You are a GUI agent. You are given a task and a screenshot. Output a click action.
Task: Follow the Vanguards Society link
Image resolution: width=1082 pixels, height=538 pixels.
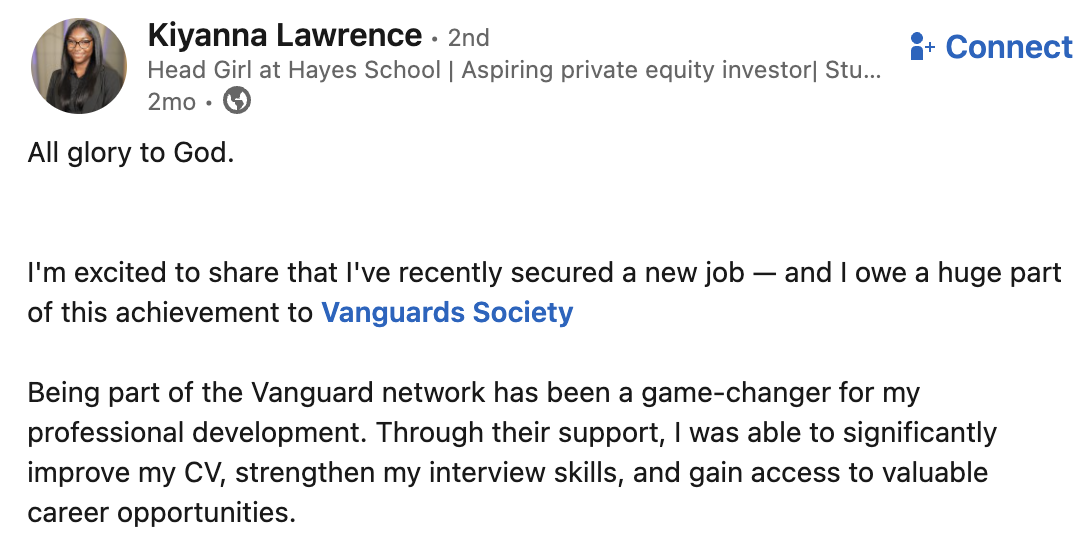tap(447, 312)
